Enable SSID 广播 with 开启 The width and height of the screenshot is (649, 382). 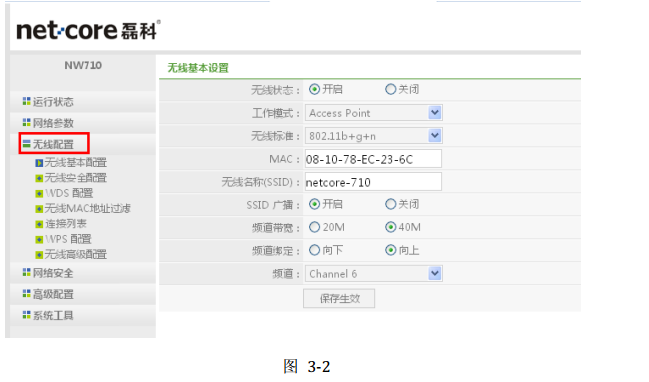315,204
